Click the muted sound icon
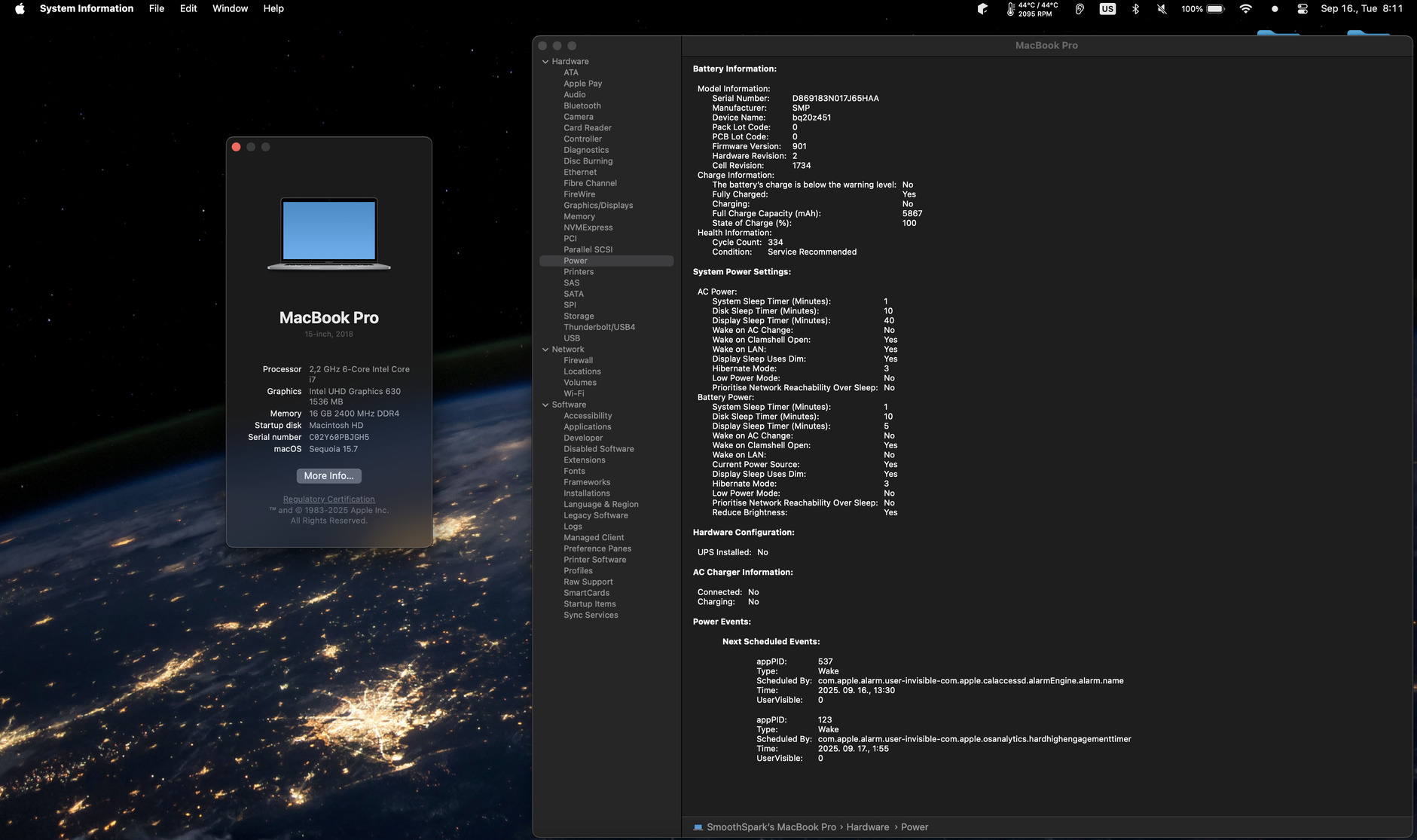Viewport: 1417px width, 840px height. click(x=1162, y=9)
